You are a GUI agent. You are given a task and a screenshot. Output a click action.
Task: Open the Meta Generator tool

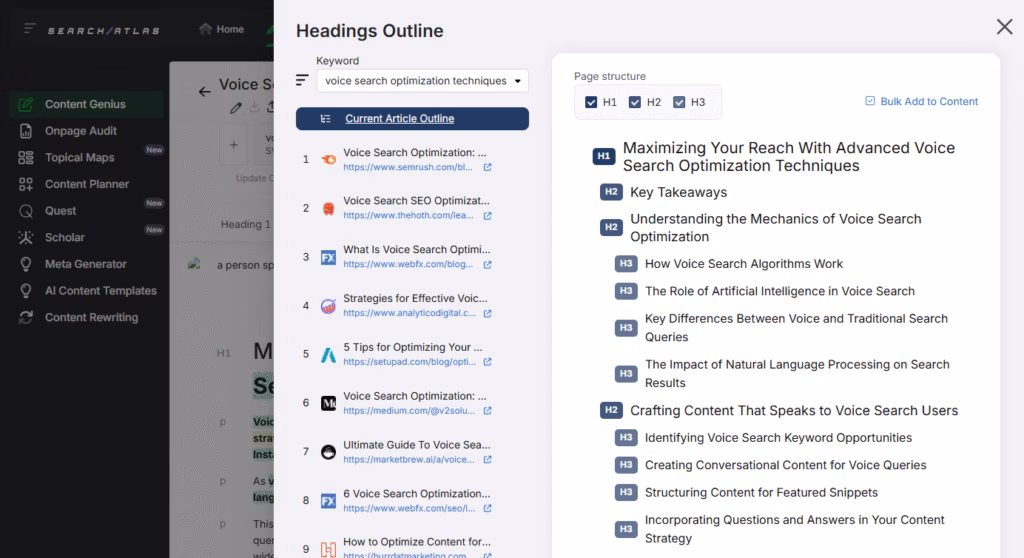coord(85,264)
